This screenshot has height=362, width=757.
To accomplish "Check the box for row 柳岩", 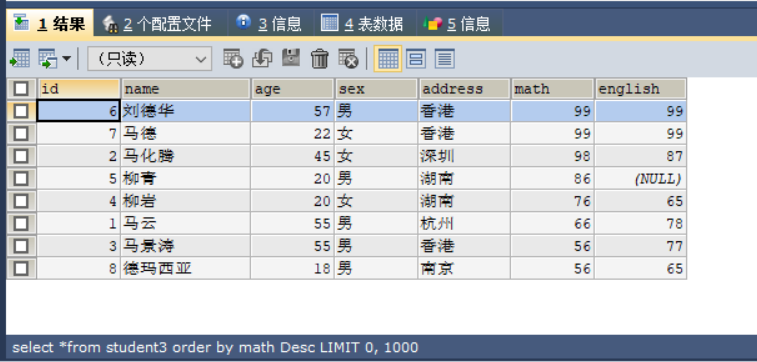I will 21,201.
